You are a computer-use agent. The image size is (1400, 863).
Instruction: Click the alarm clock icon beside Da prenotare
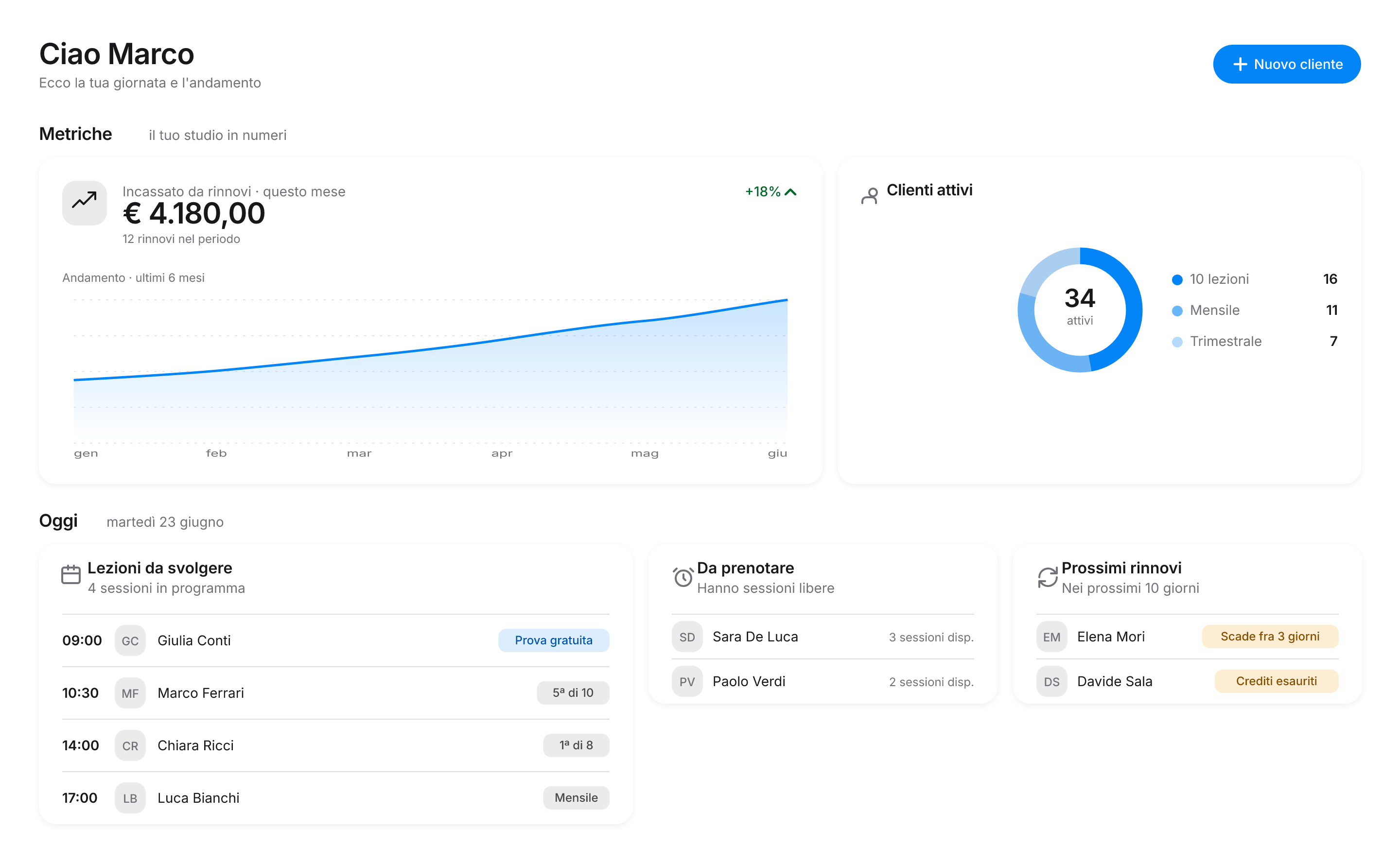coord(682,577)
